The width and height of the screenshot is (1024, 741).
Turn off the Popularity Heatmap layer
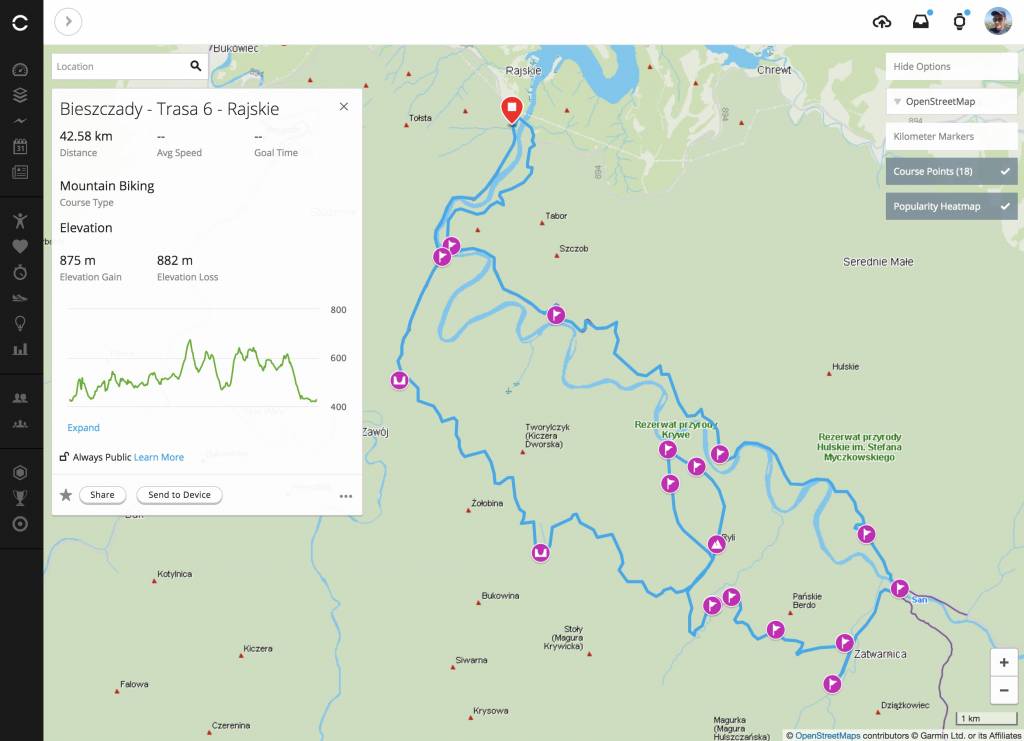951,206
